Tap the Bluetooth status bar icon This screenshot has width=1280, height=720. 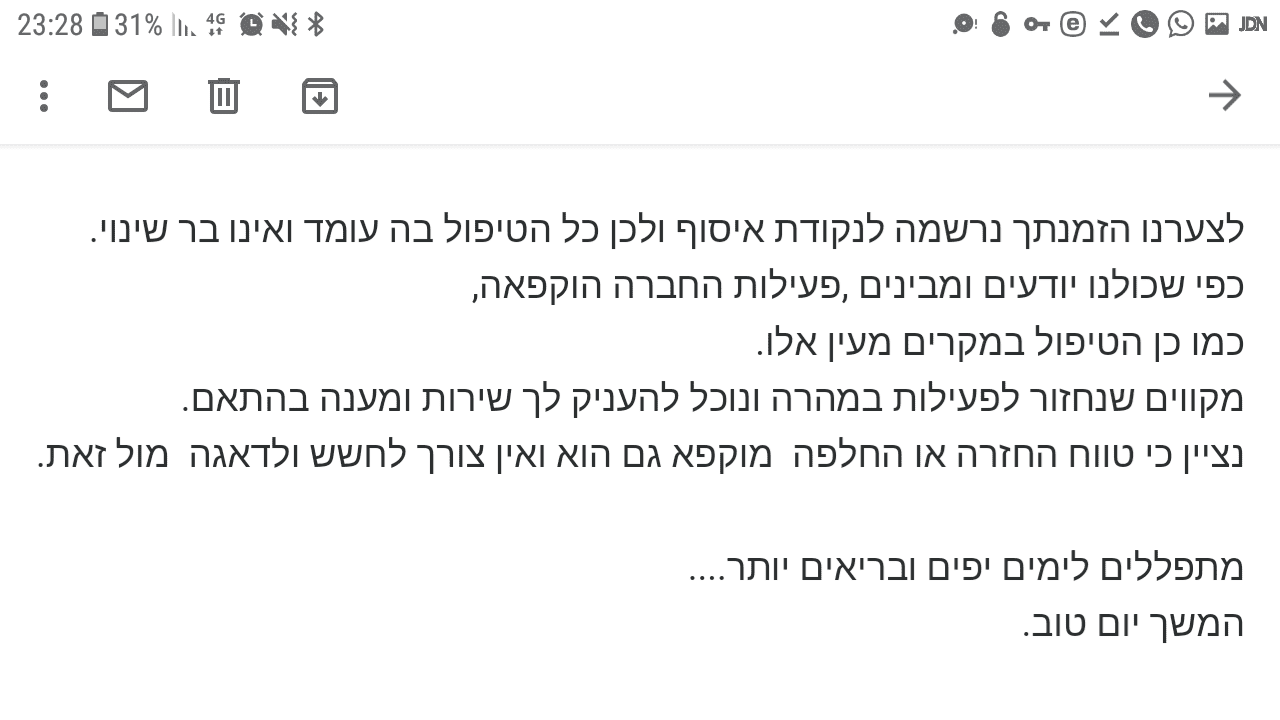point(313,24)
